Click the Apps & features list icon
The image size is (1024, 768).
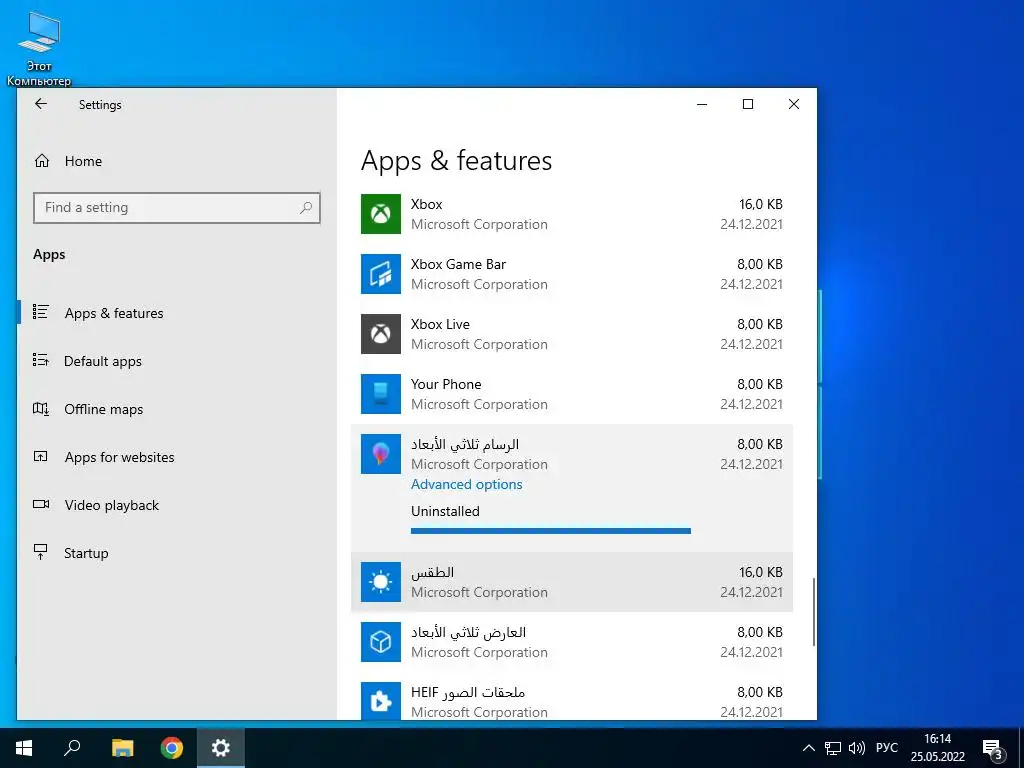point(40,312)
